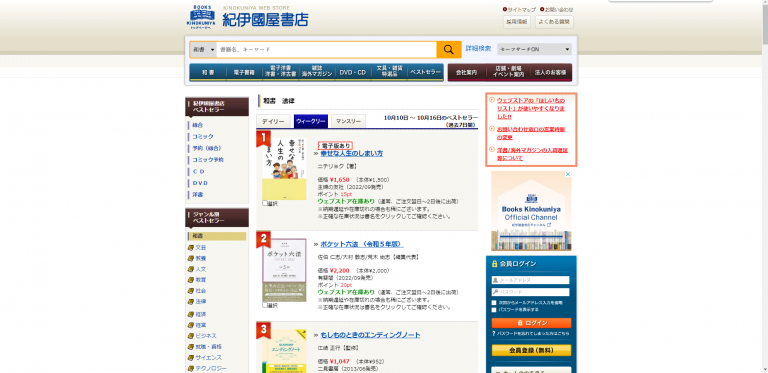Open the 会社案内 menu item
Screen dimensions: 768x373
[467, 72]
